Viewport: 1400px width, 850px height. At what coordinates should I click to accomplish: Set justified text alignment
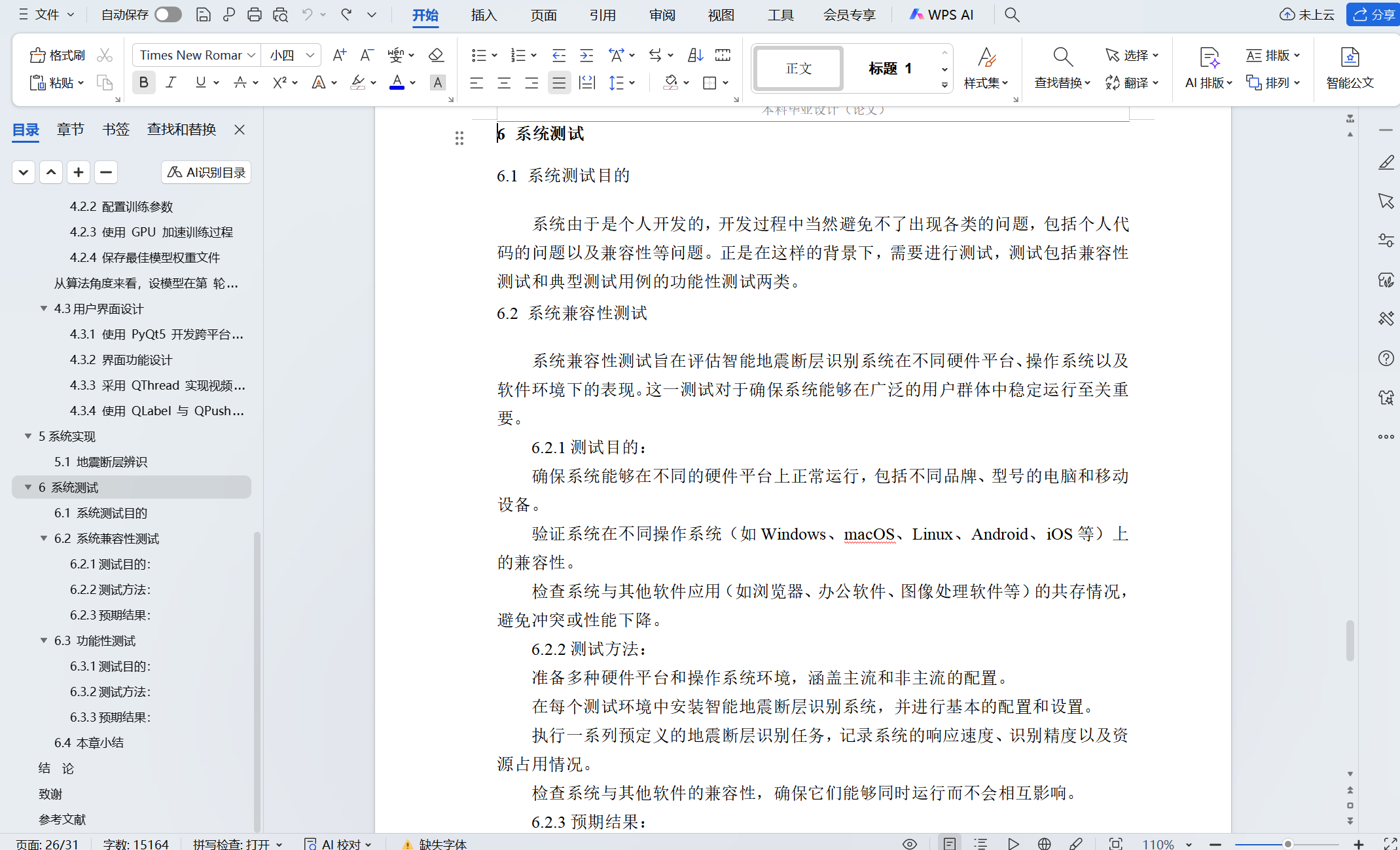tap(559, 83)
